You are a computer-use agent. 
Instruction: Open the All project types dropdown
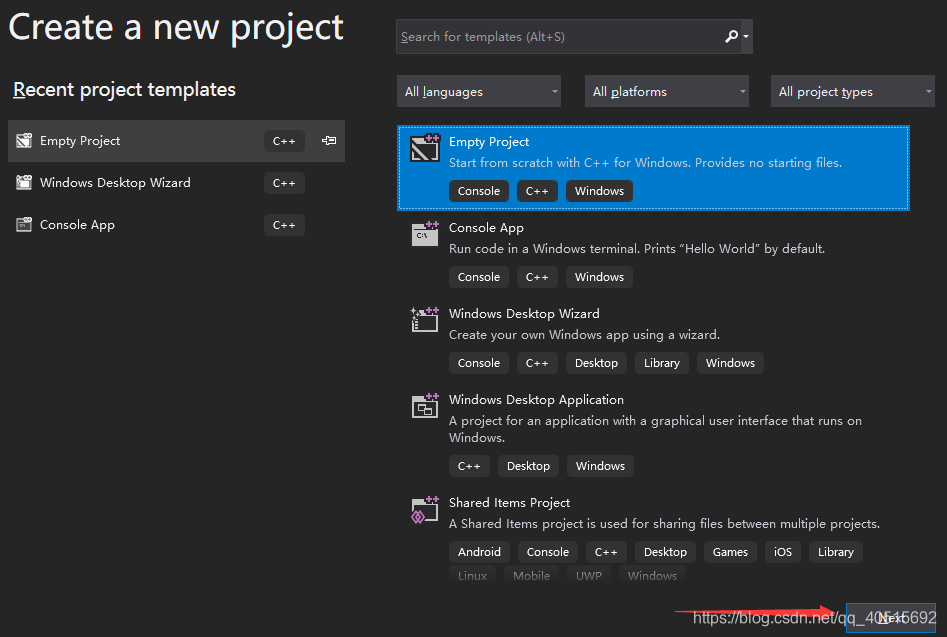click(x=852, y=90)
